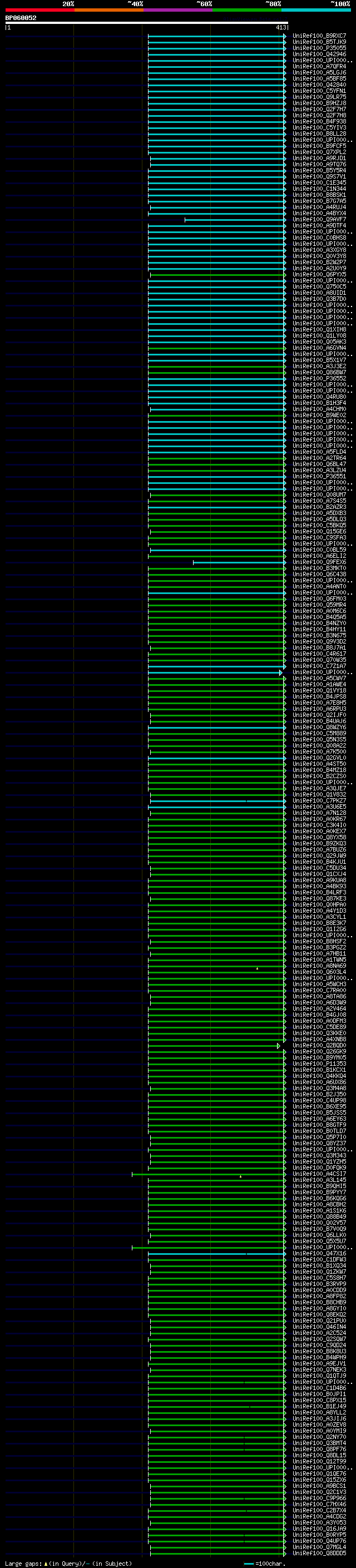Viewport: 356px width, 1568px height.
Task: Open hit UniRef100_Q42946
Action: [x=319, y=54]
